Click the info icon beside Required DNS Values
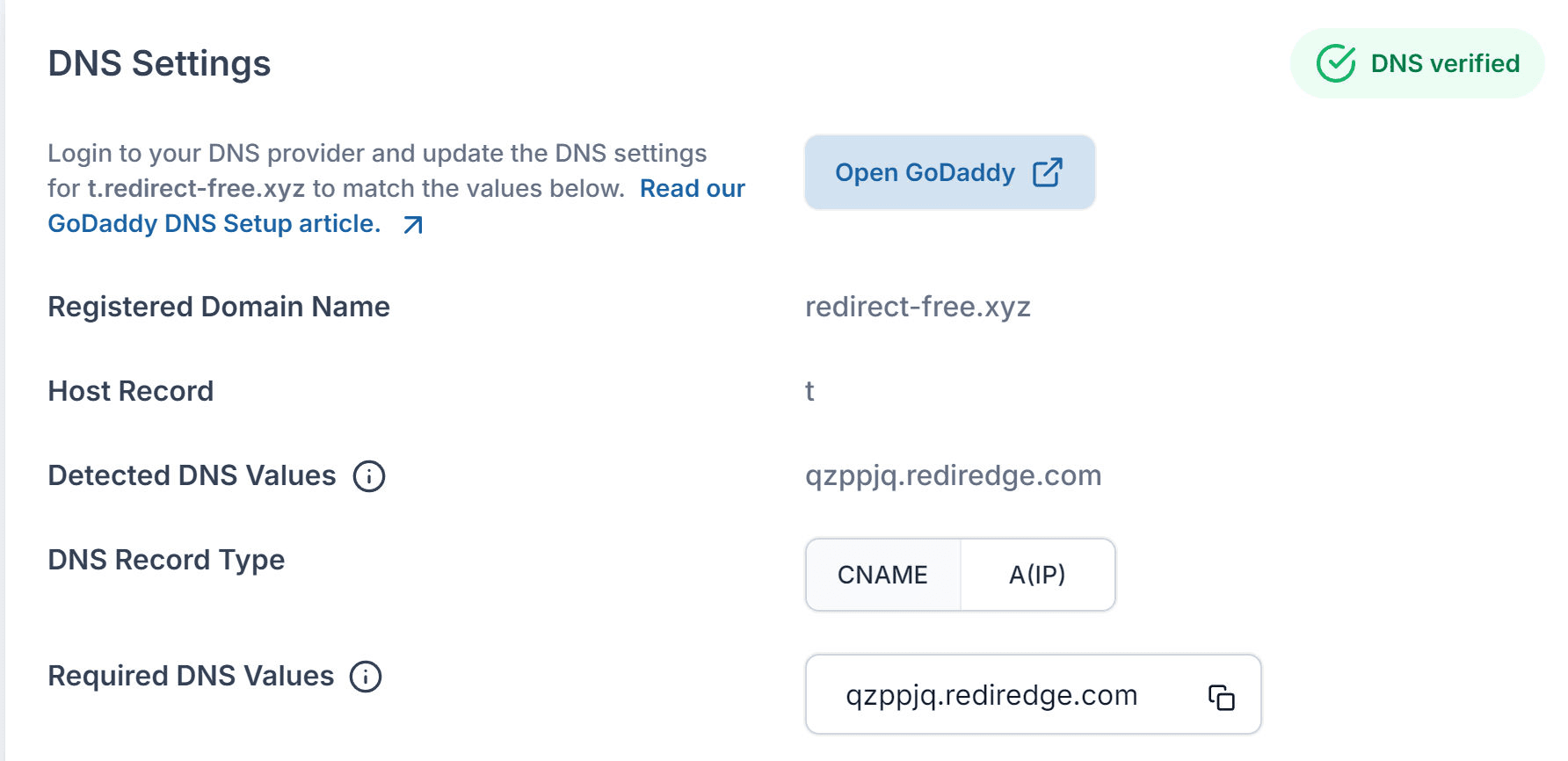The image size is (1568, 761). coord(367,678)
